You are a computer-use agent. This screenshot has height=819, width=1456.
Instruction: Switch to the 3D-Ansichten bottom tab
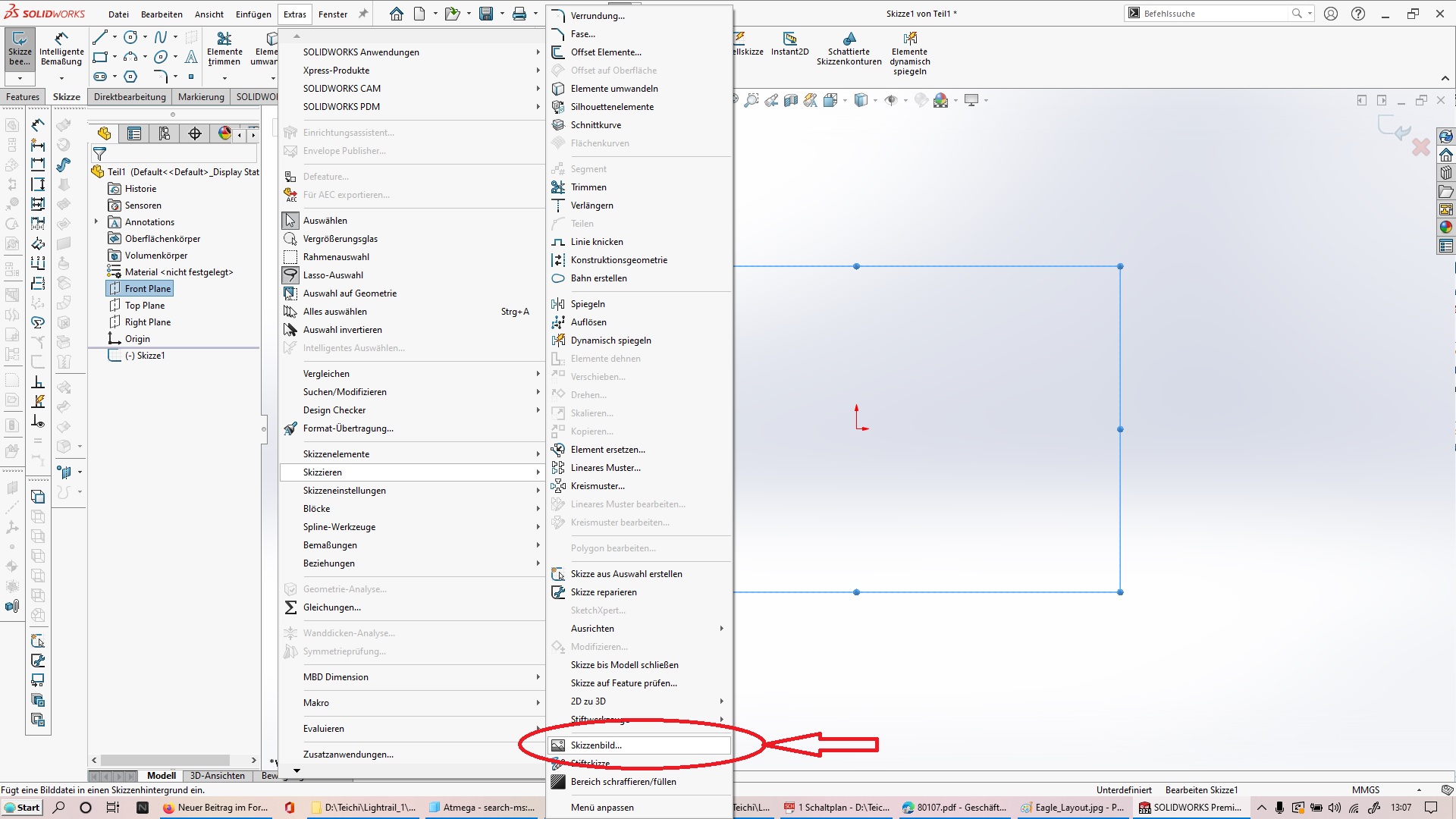pos(218,776)
